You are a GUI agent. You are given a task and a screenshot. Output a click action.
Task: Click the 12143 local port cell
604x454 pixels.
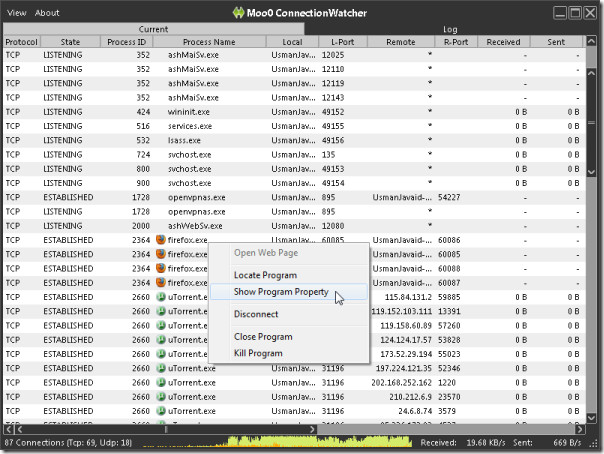pos(333,98)
